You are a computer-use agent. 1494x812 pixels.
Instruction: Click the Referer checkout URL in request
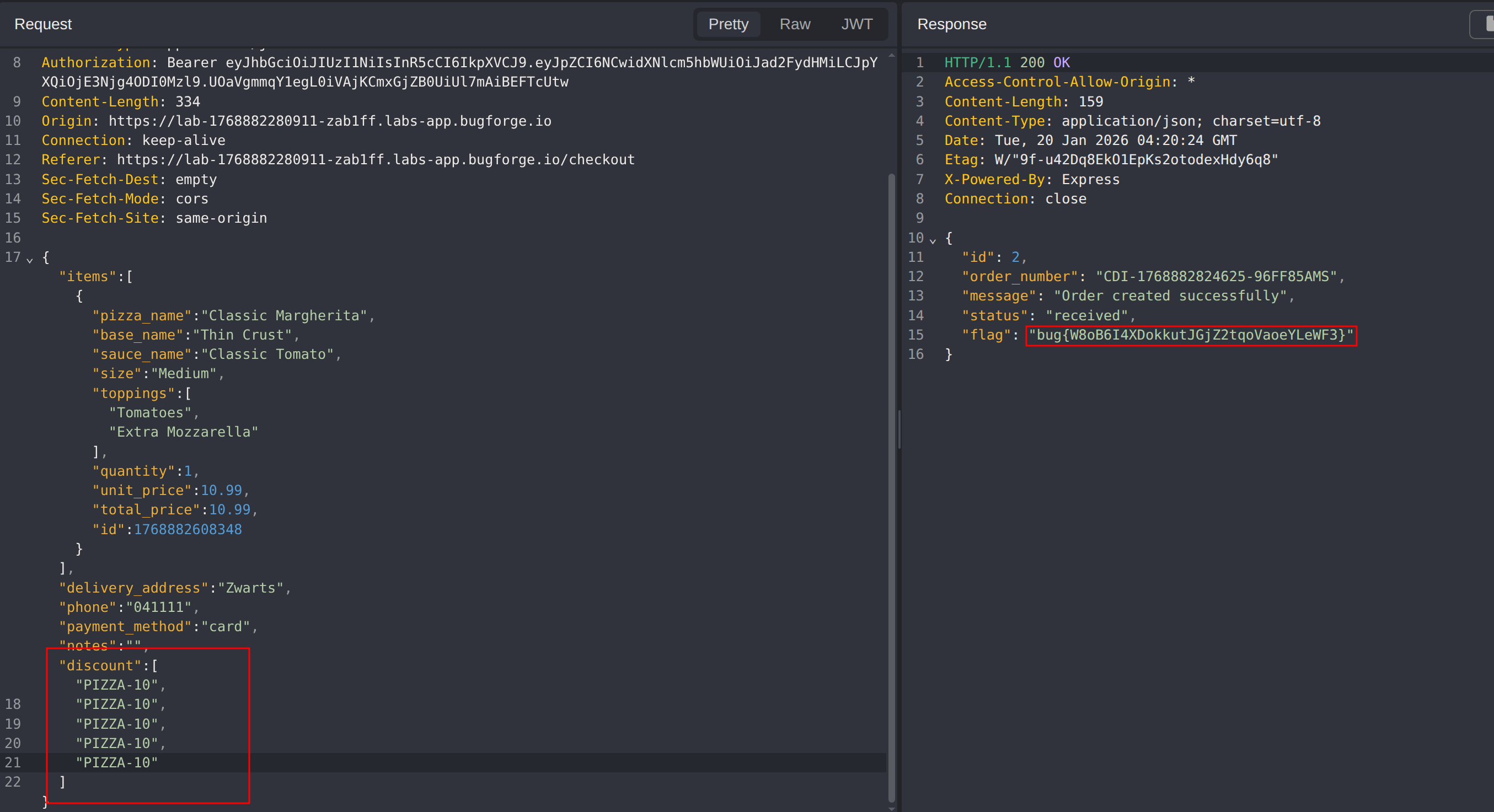click(375, 160)
